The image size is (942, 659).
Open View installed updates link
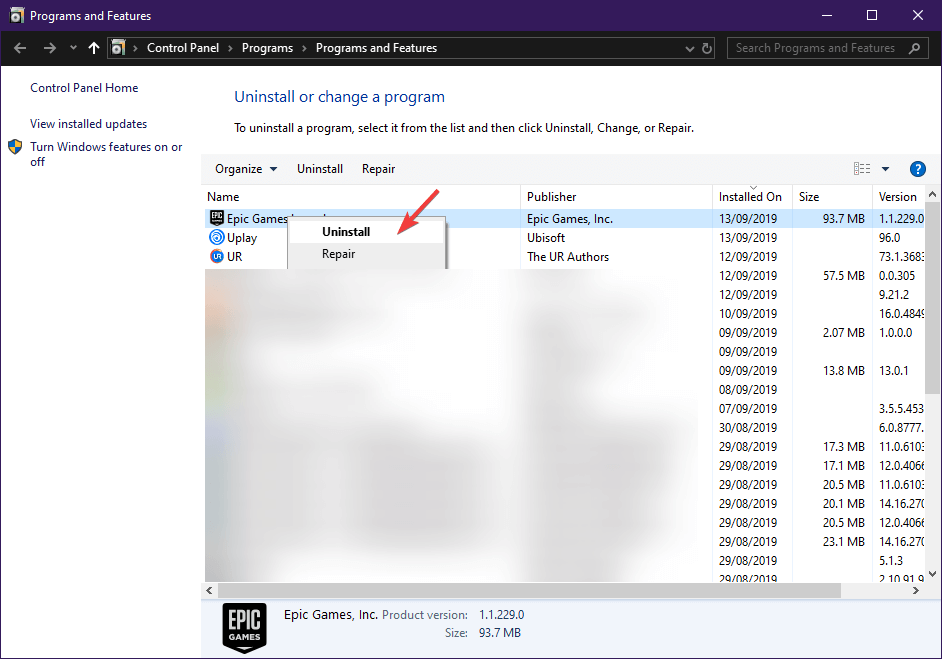click(x=88, y=124)
